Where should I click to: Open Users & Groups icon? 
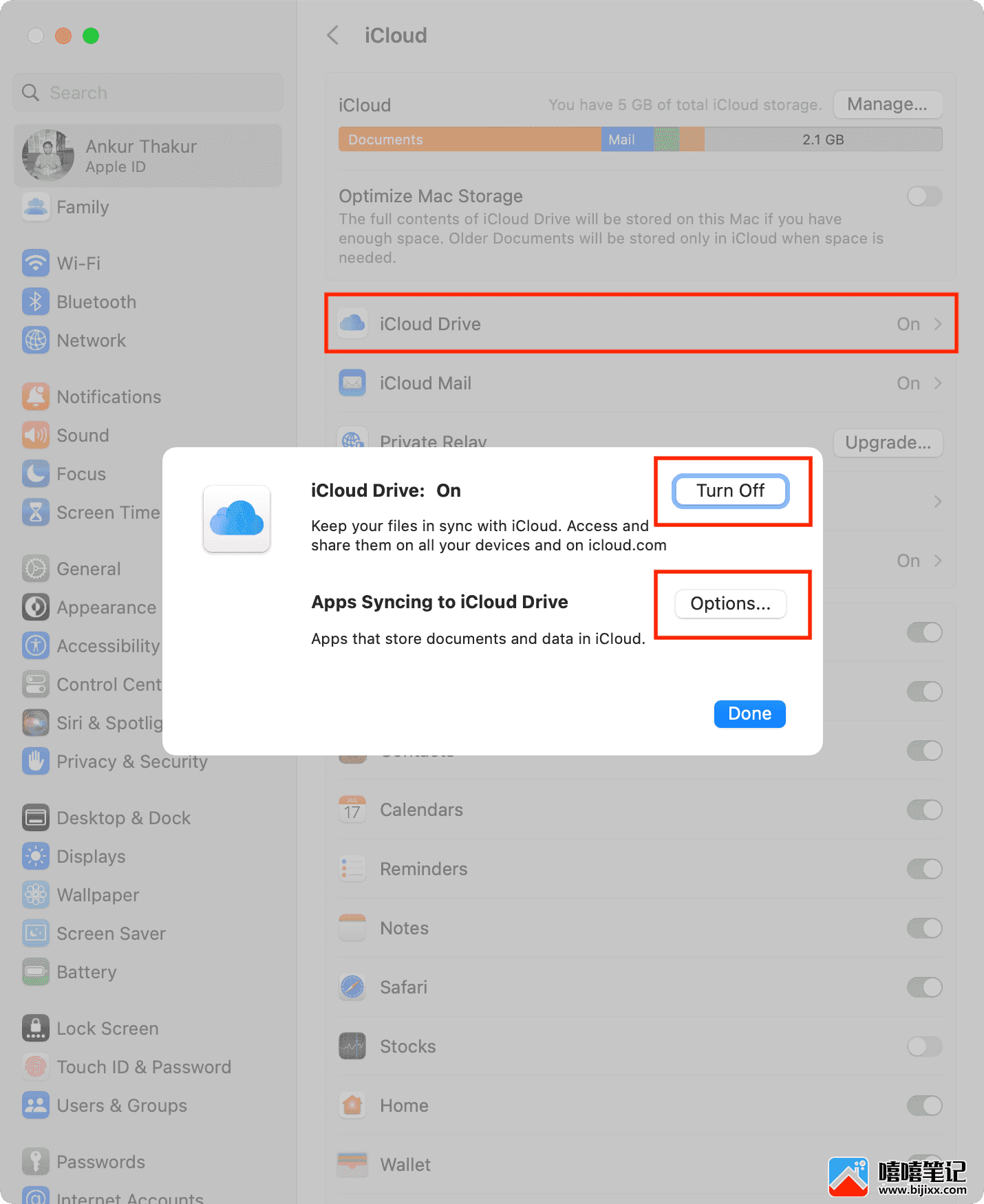[36, 1105]
